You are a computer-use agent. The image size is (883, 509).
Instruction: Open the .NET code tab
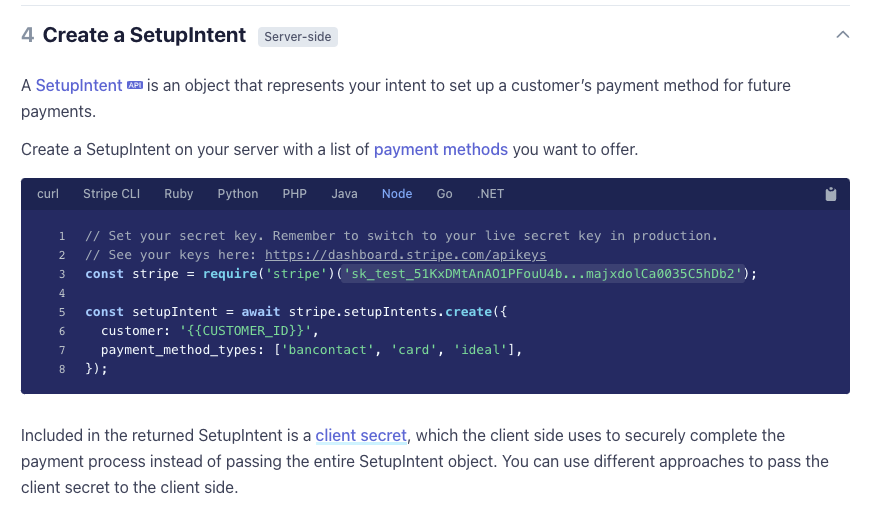click(490, 194)
